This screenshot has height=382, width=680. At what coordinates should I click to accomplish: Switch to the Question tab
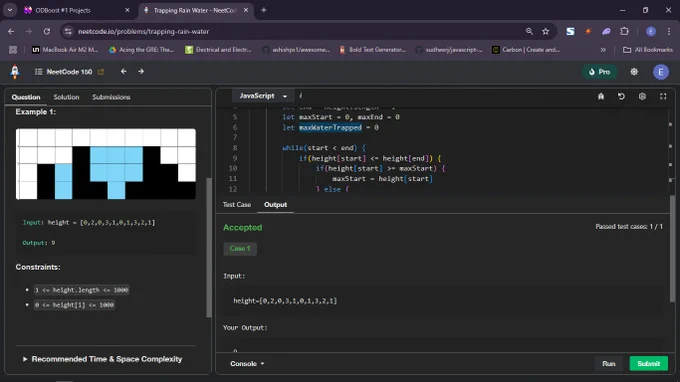[x=26, y=97]
